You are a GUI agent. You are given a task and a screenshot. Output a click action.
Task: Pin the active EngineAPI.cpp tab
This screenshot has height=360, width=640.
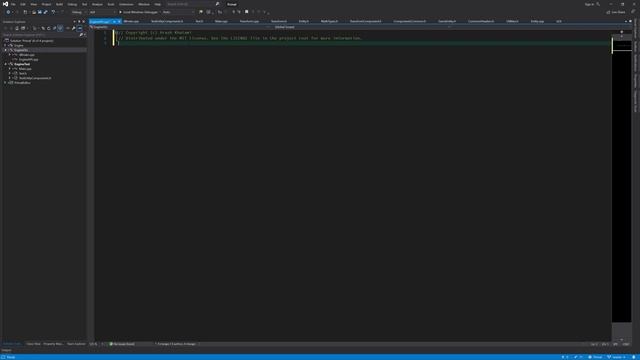coord(114,21)
